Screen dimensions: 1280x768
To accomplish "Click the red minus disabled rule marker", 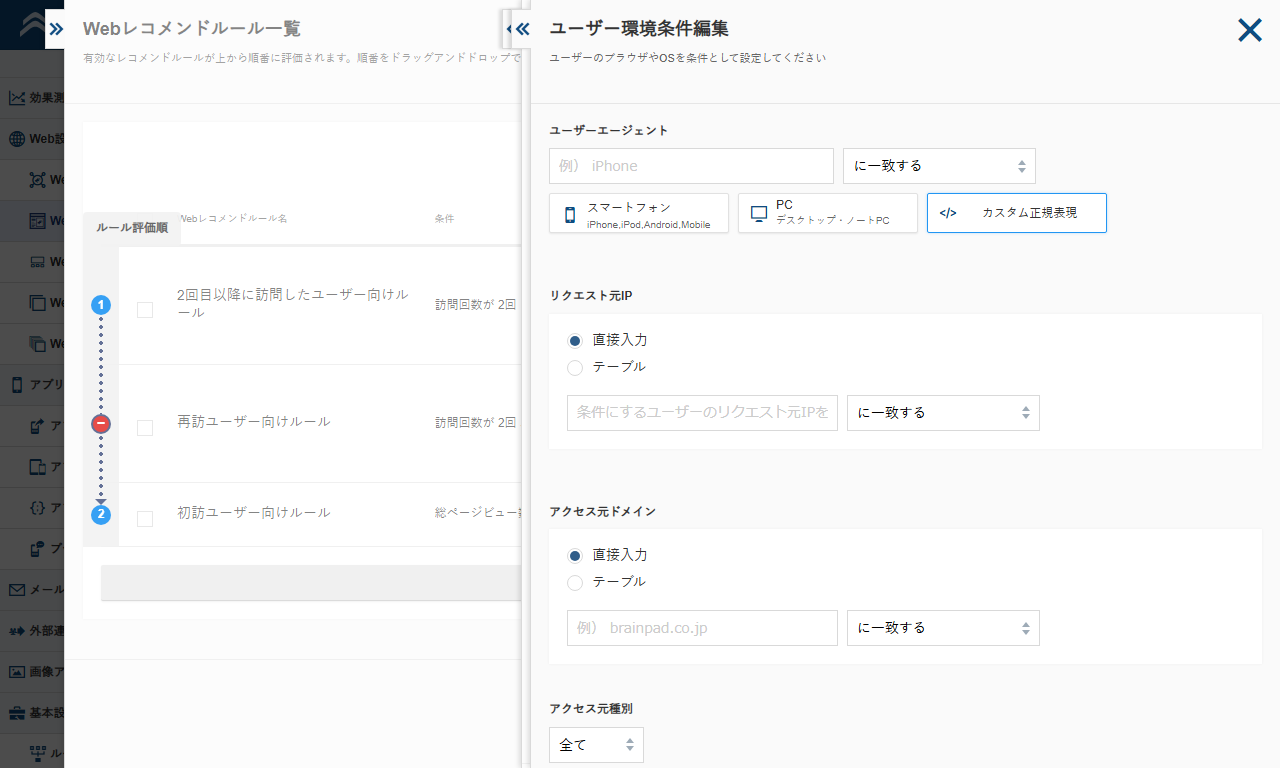I will (101, 424).
